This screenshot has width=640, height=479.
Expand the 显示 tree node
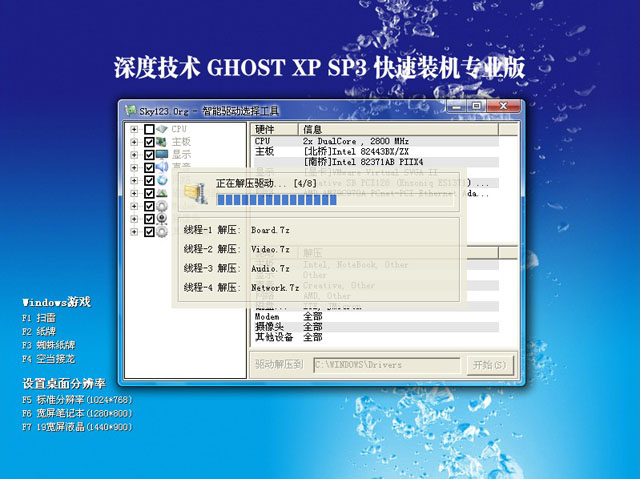click(x=134, y=155)
